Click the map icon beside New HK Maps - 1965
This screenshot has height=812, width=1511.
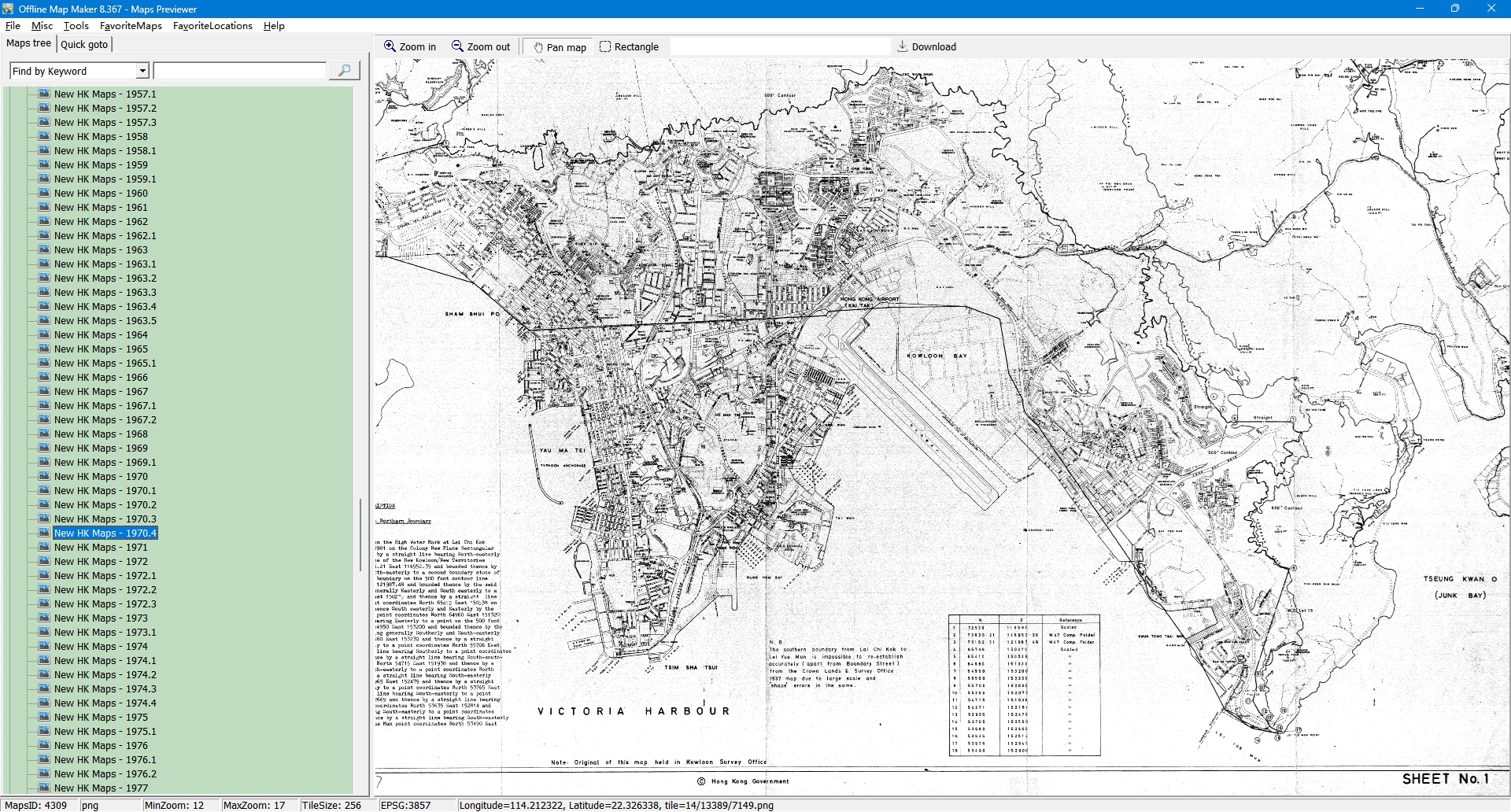point(44,349)
